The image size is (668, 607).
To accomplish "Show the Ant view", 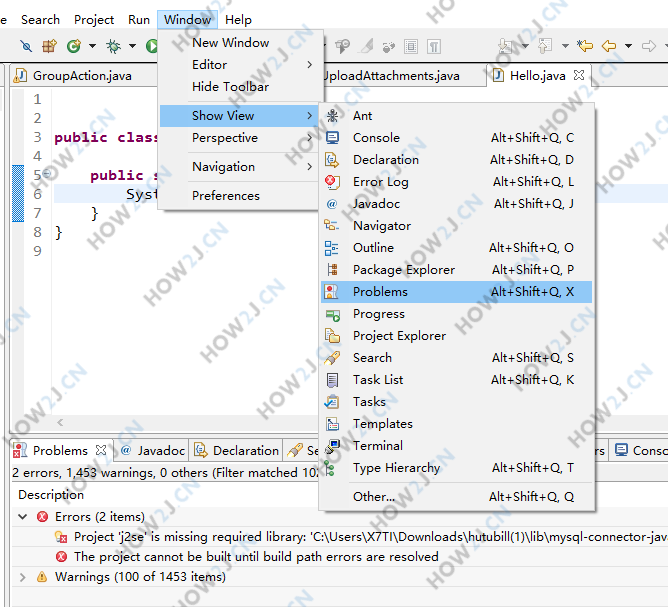I will point(457,116).
